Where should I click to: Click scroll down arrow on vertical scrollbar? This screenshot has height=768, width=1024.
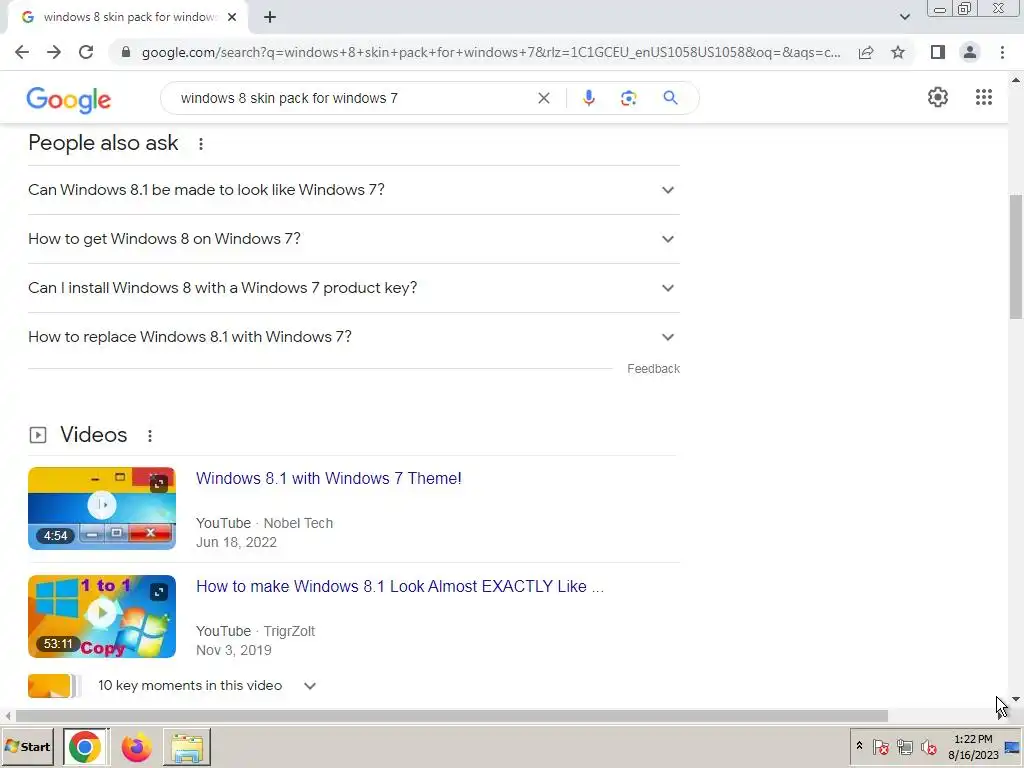pyautogui.click(x=1016, y=699)
